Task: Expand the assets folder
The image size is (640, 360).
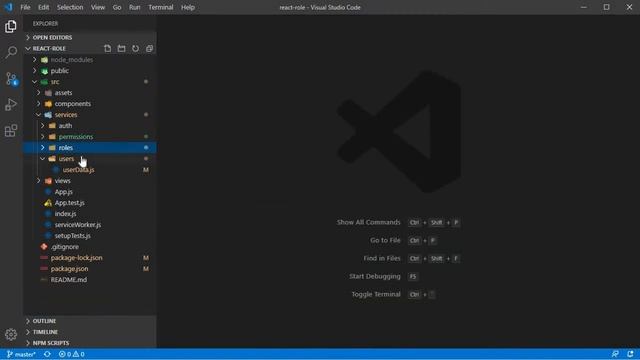Action: tap(90, 93)
